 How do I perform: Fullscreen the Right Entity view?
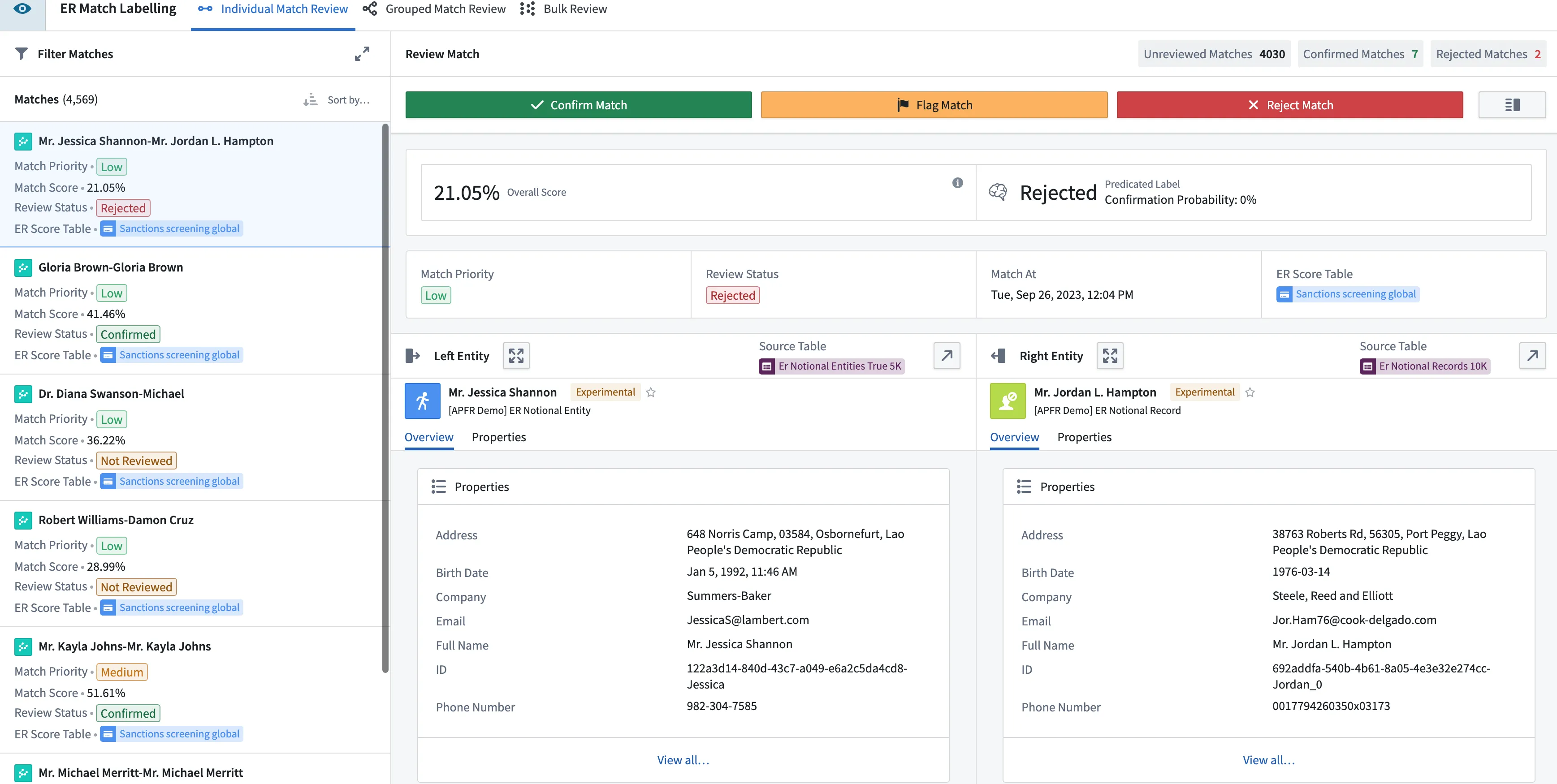[1109, 356]
